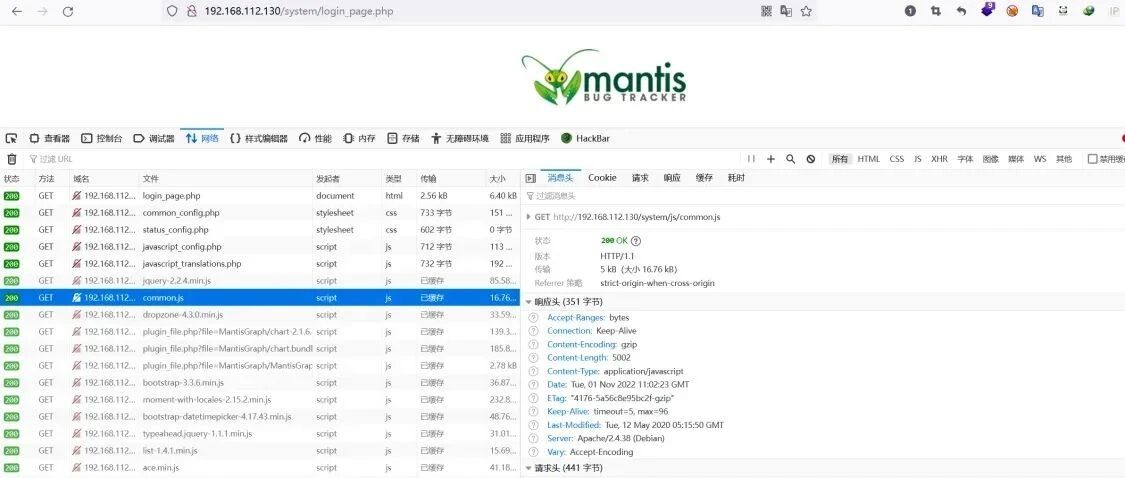Click the blue translate extension icon
1125x478 pixels.
point(1037,11)
